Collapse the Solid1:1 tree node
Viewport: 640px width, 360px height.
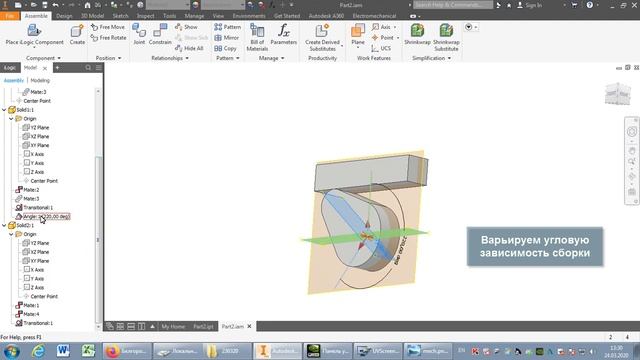coord(4,110)
